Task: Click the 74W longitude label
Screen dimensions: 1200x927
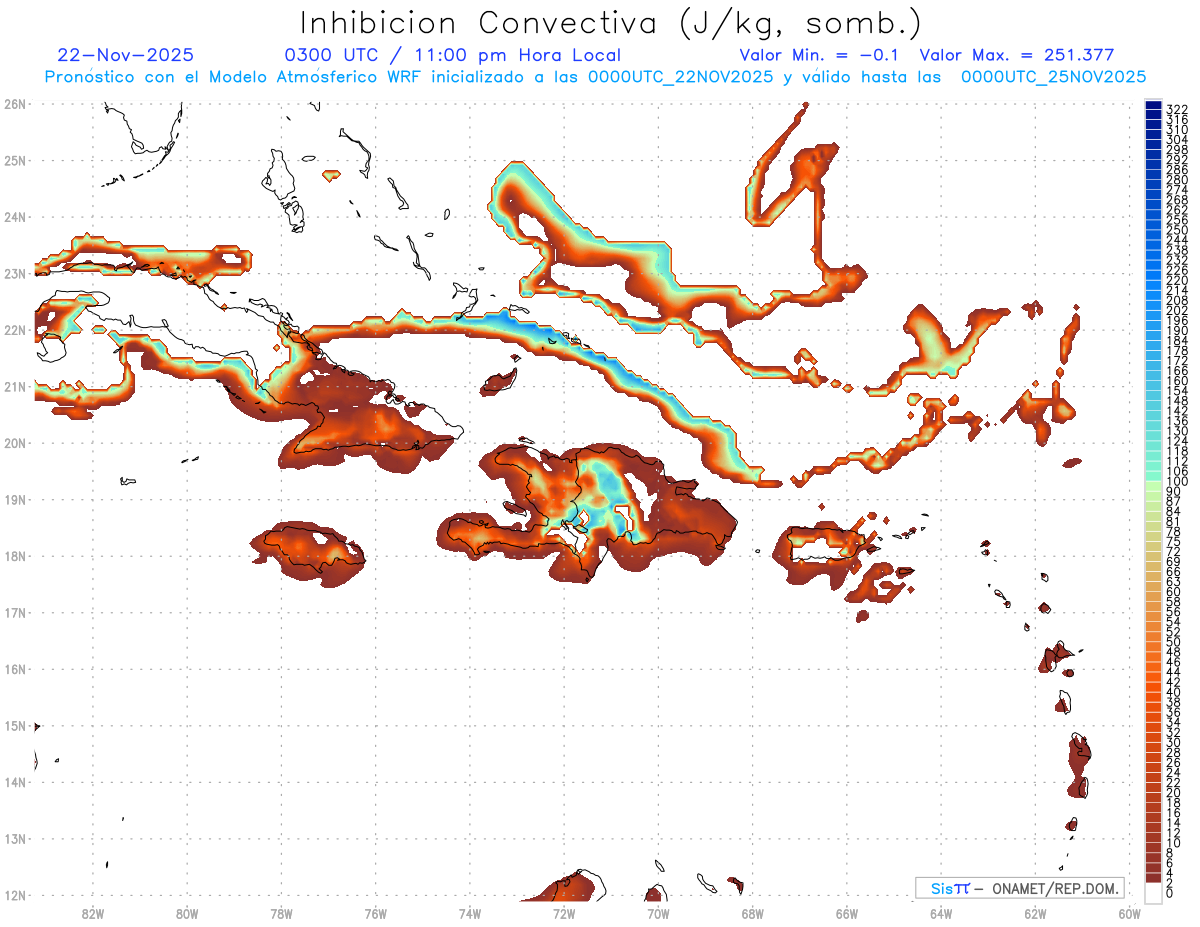Action: coord(470,913)
